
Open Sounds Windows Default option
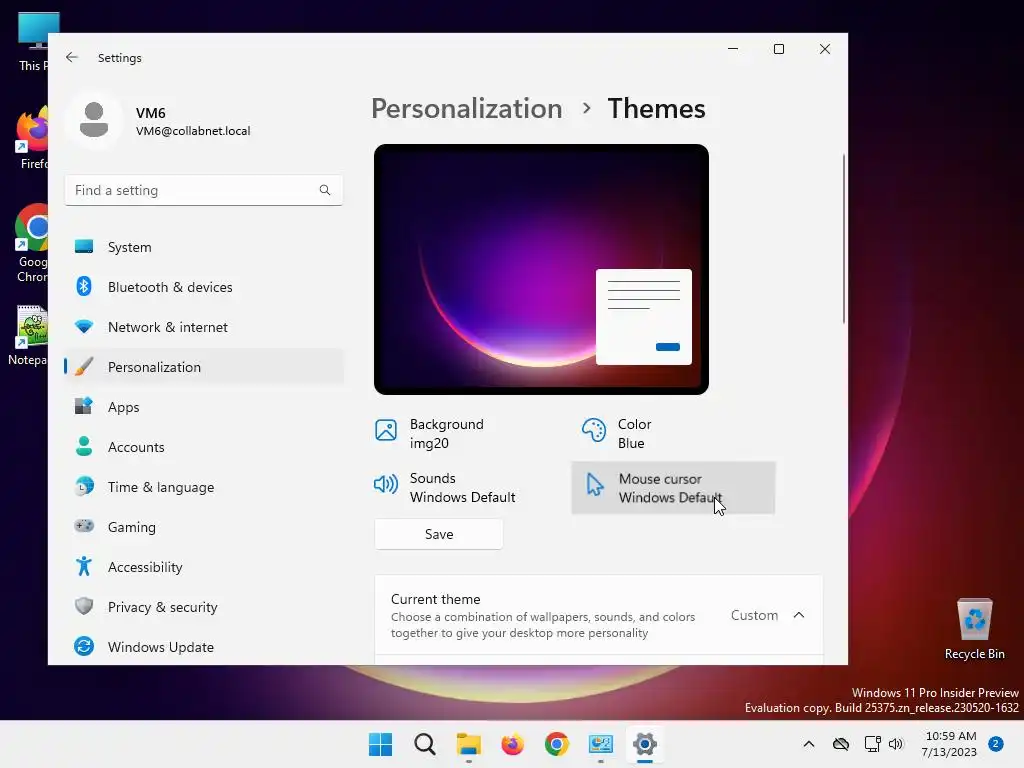(445, 488)
